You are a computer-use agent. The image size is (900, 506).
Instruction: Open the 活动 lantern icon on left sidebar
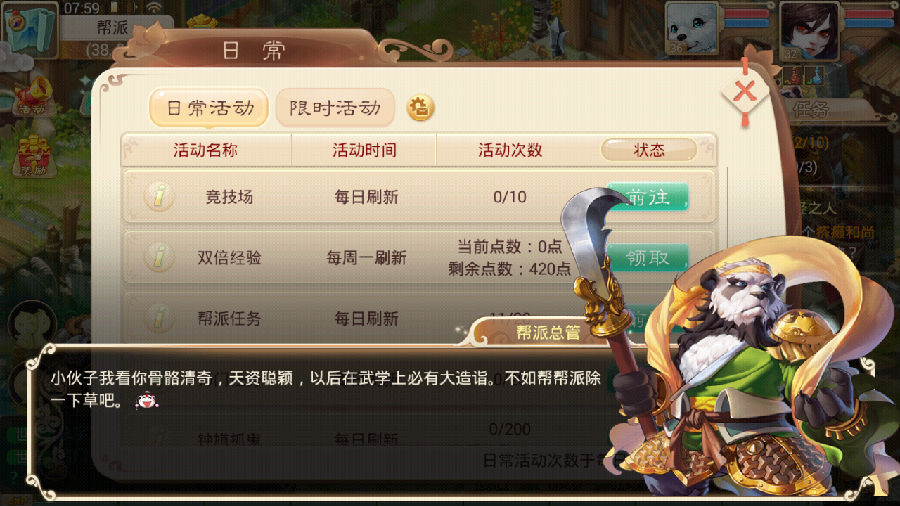[33, 95]
